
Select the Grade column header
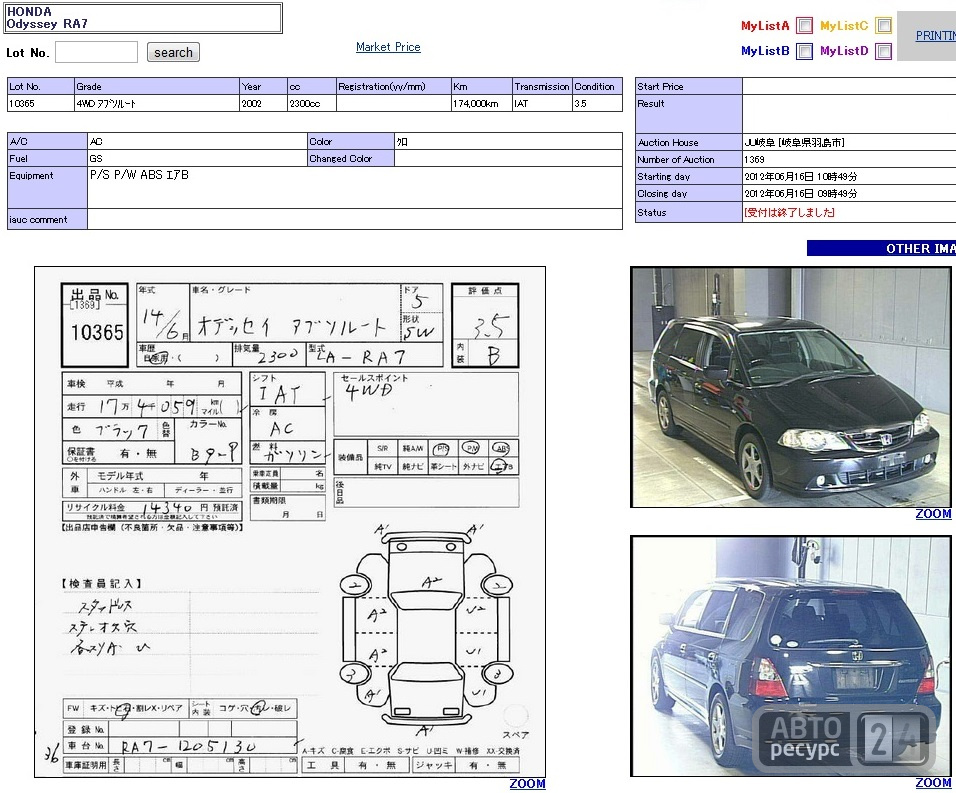[x=157, y=87]
